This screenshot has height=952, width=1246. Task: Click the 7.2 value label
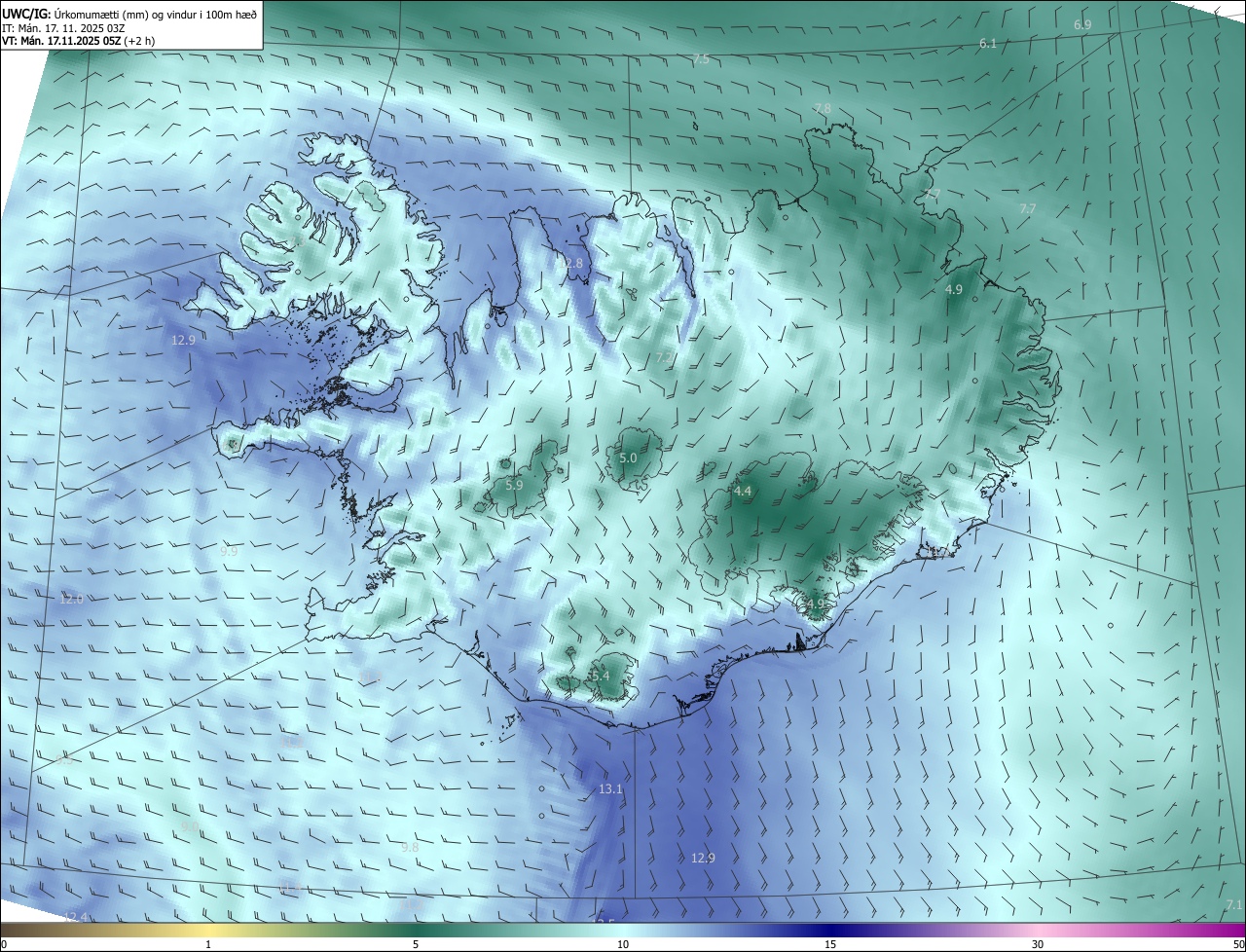663,358
